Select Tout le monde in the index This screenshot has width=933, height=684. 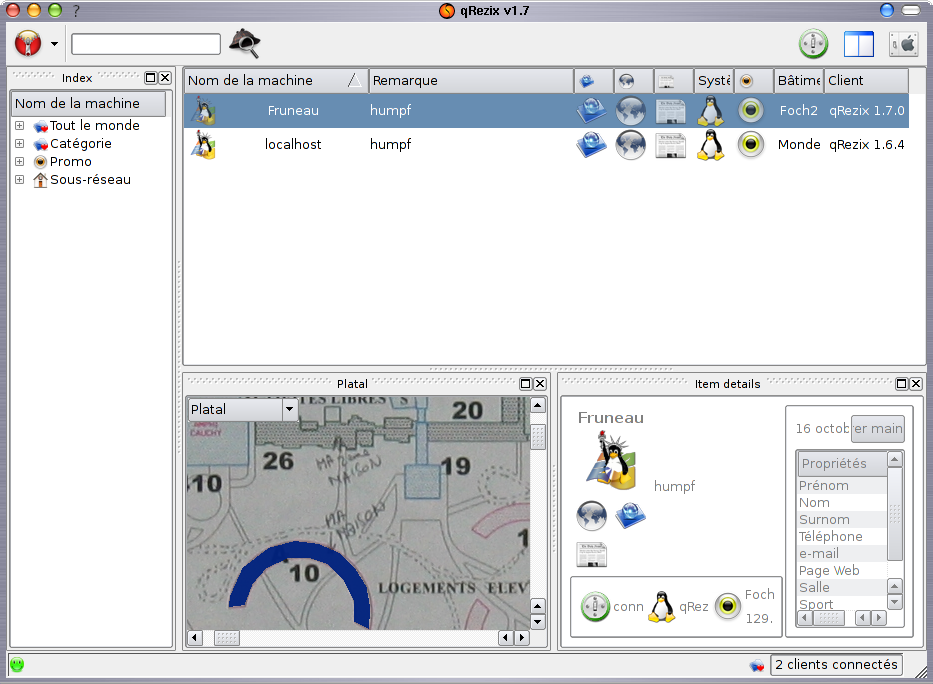click(x=95, y=125)
